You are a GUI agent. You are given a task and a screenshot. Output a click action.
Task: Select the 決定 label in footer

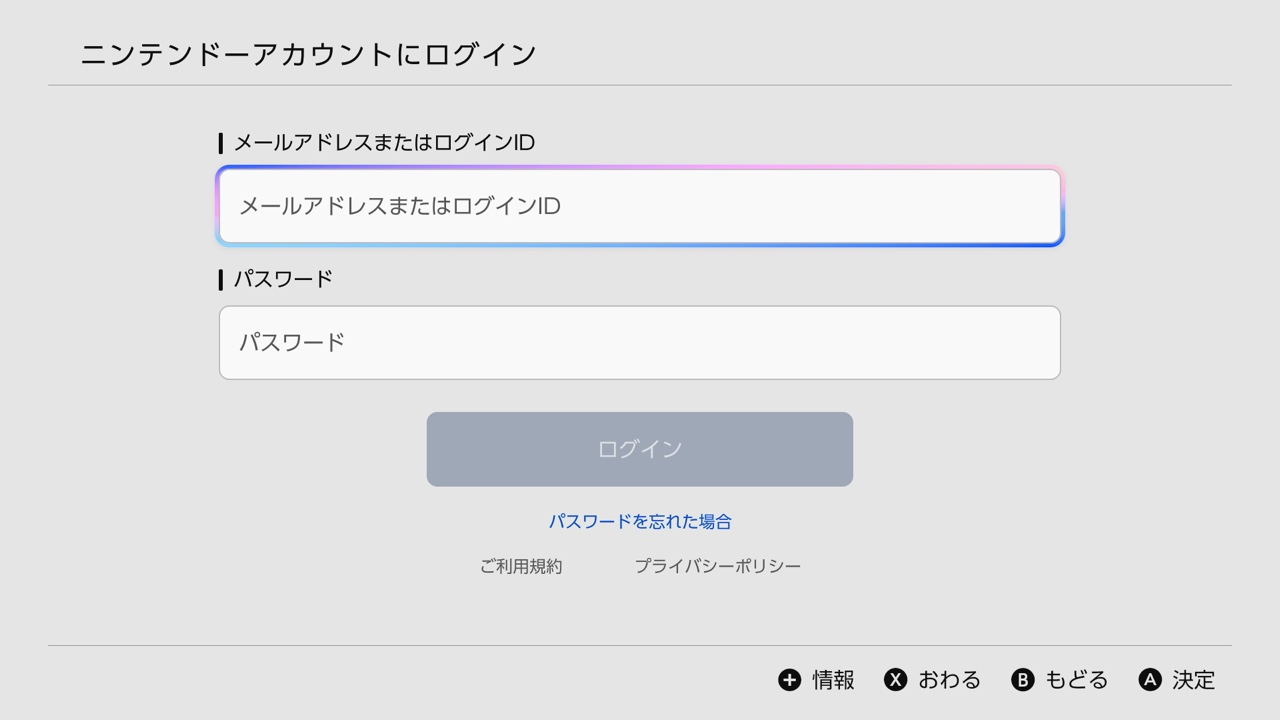click(x=1193, y=680)
